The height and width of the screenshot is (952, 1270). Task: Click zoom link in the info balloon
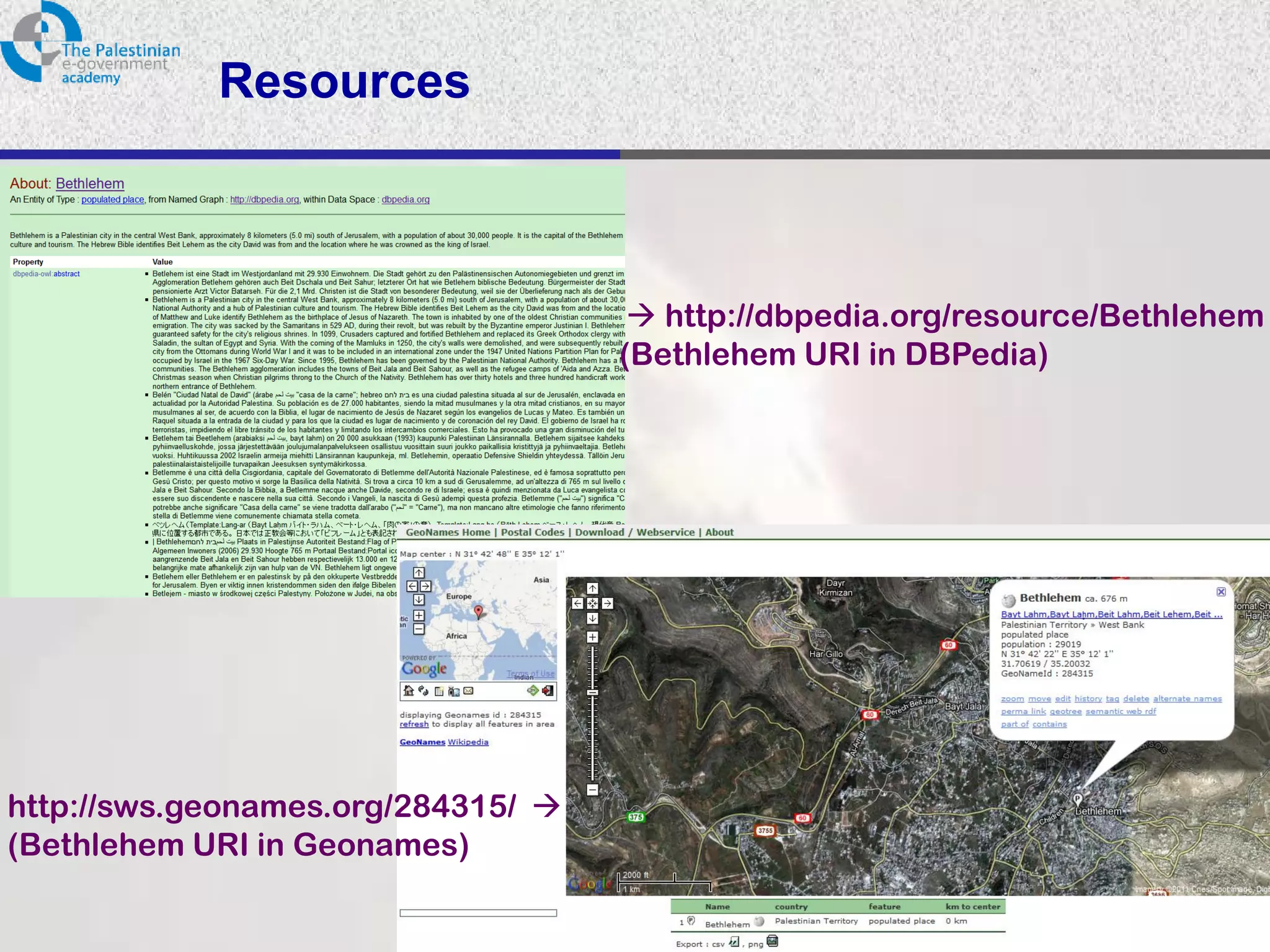pyautogui.click(x=1013, y=699)
